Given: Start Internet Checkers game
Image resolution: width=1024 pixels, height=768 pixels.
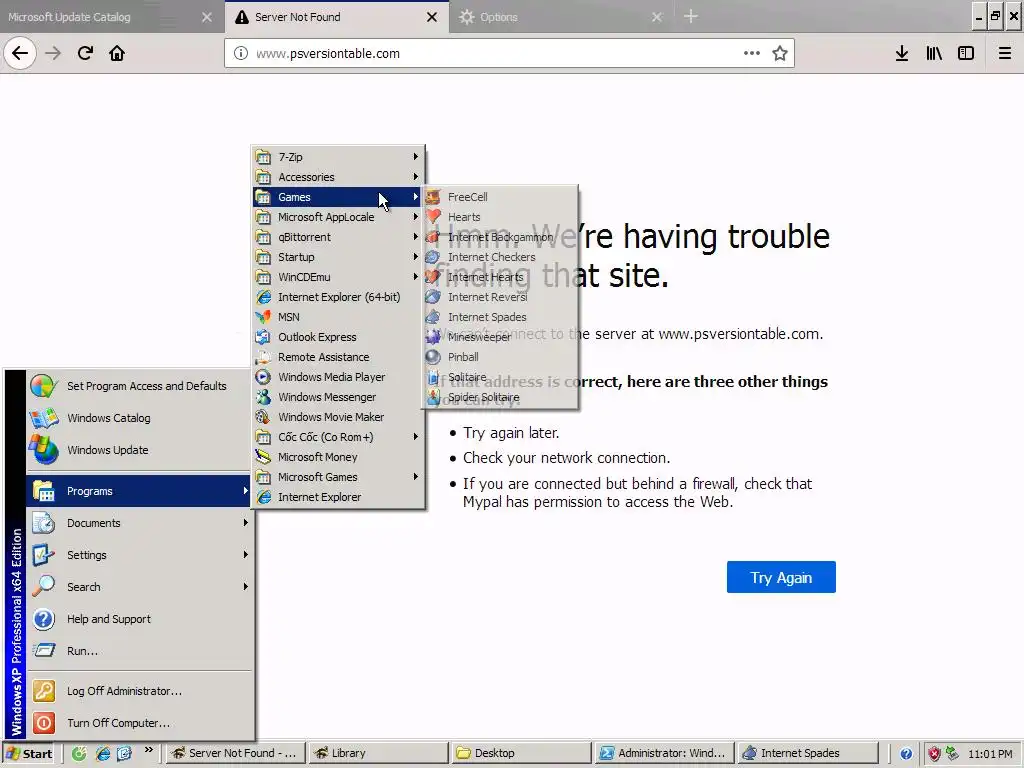Looking at the screenshot, I should pyautogui.click(x=501, y=257).
